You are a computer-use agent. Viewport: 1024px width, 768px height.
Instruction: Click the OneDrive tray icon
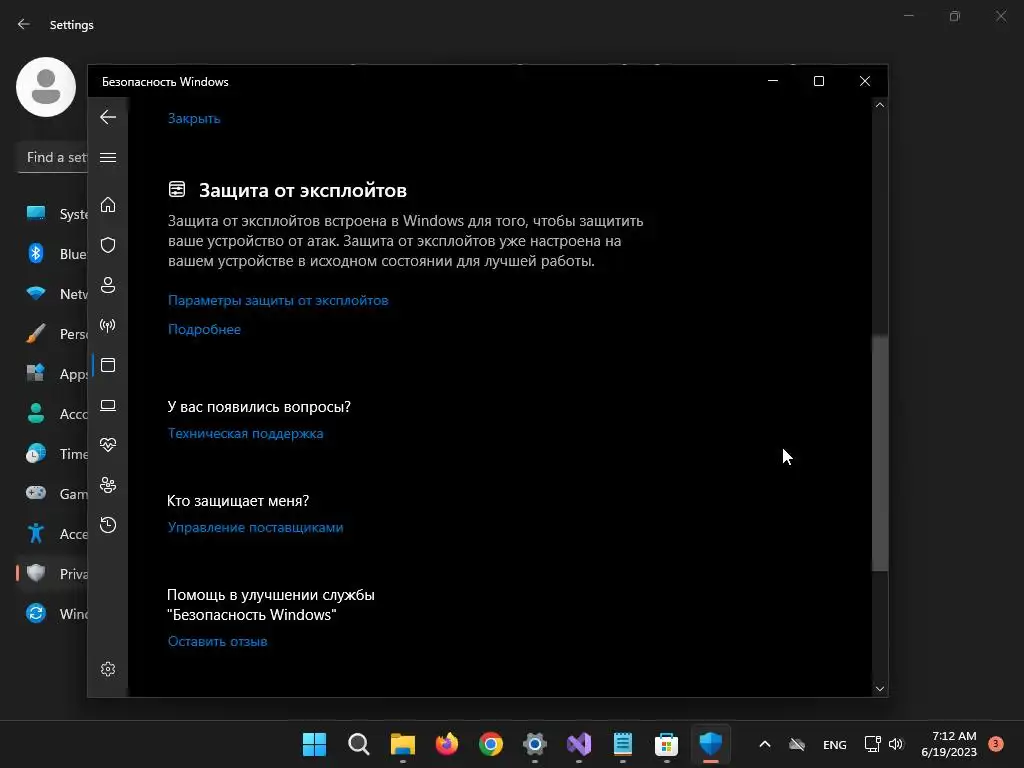pyautogui.click(x=797, y=744)
